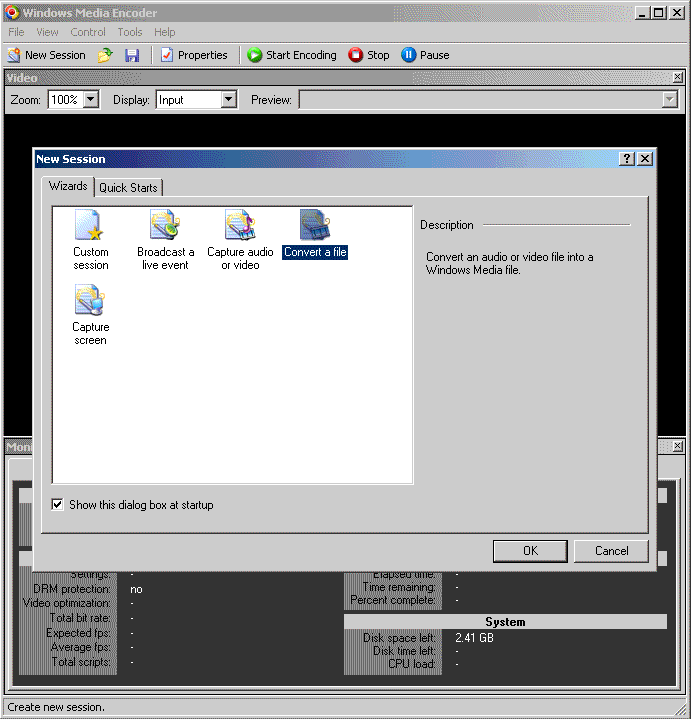This screenshot has width=691, height=719.
Task: Click the 'Time remaining:' label
Action: 398,587
